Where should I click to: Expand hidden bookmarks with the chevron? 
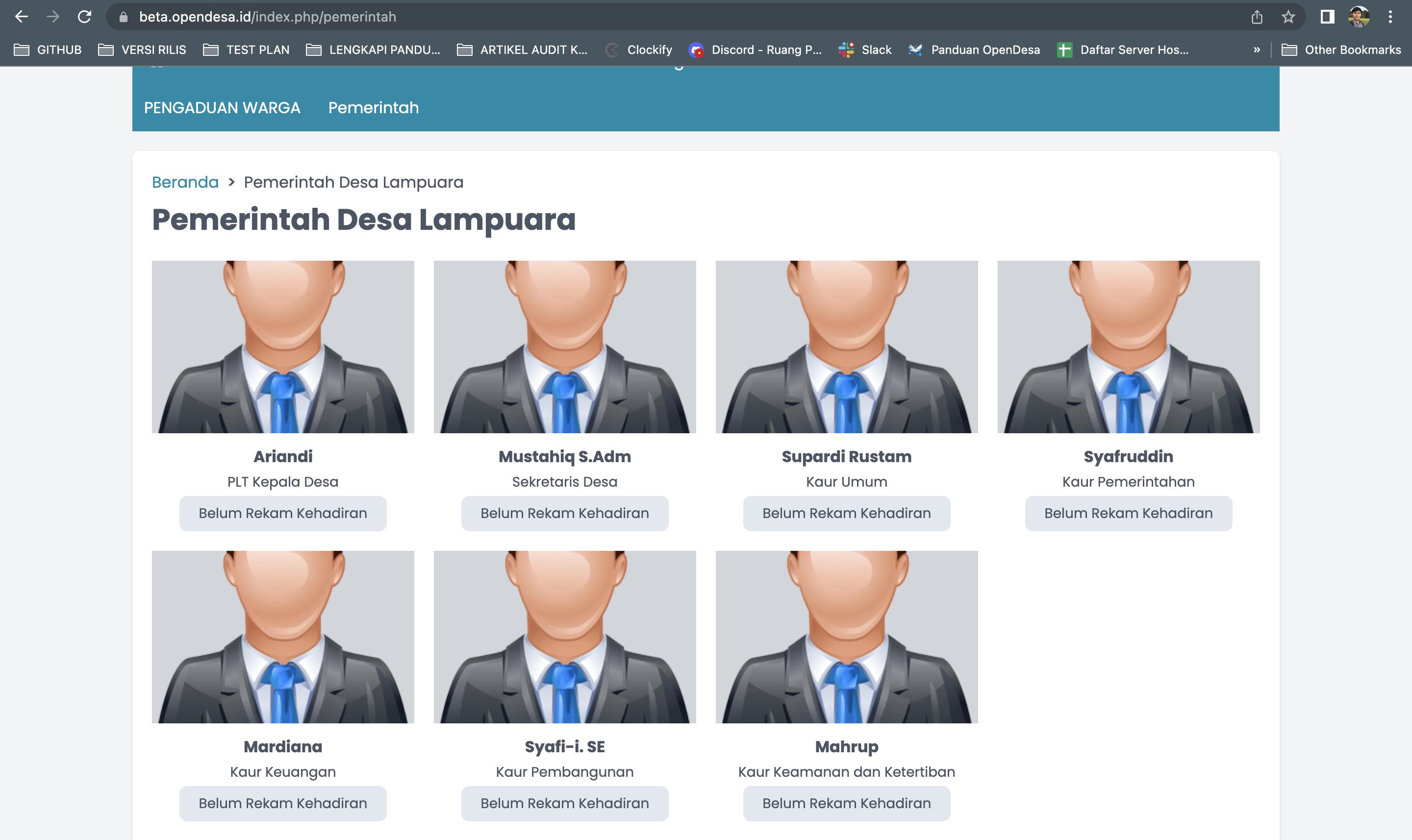click(1257, 50)
